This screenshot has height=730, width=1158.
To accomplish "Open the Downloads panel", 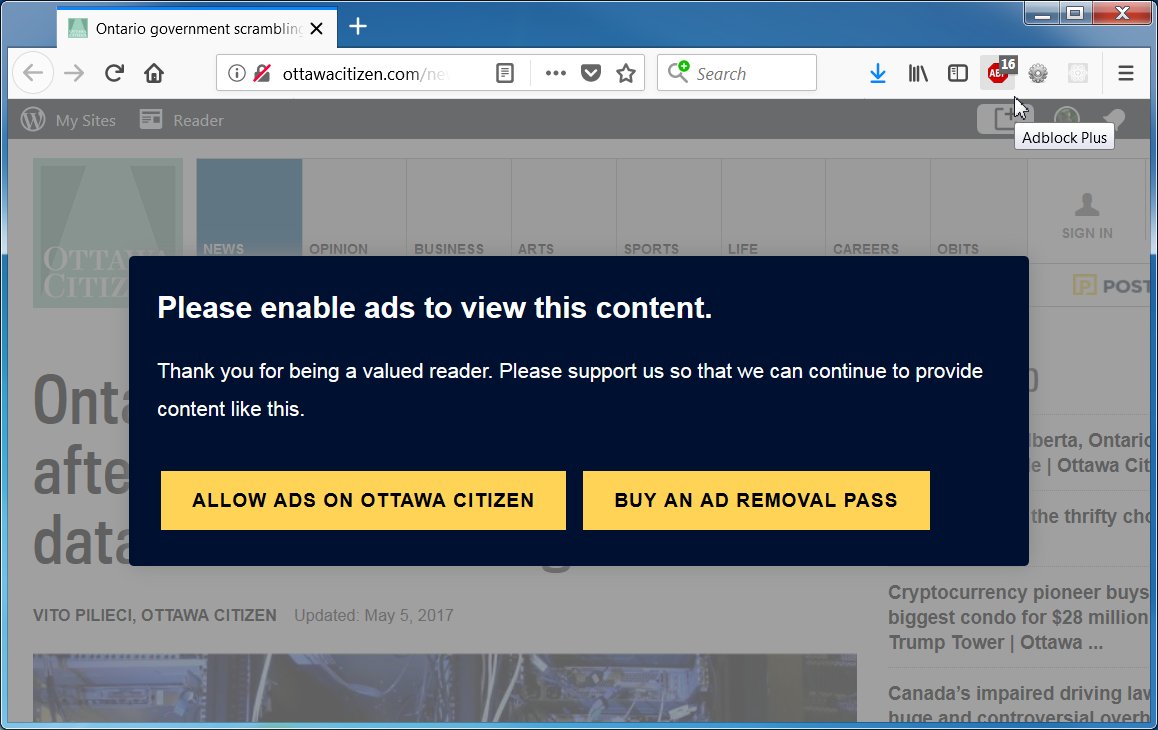I will click(877, 72).
